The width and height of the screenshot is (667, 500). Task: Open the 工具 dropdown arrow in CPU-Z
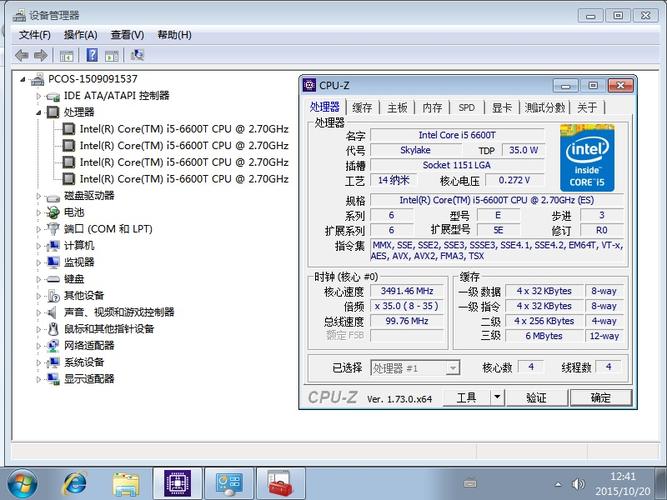(x=497, y=398)
